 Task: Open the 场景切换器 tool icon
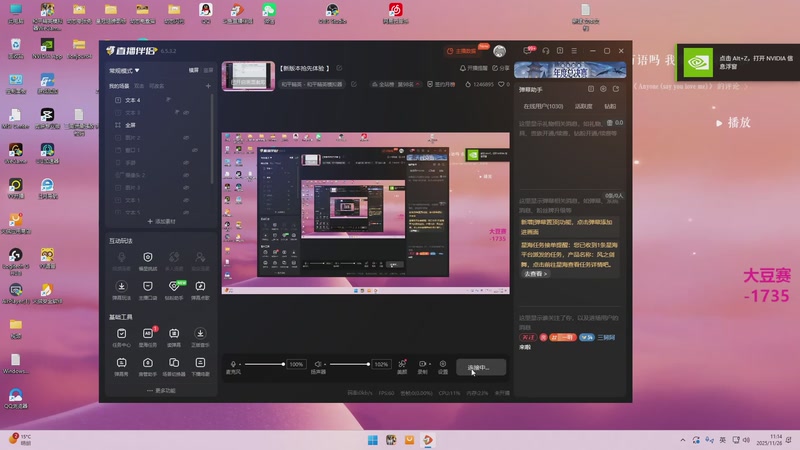[x=174, y=363]
